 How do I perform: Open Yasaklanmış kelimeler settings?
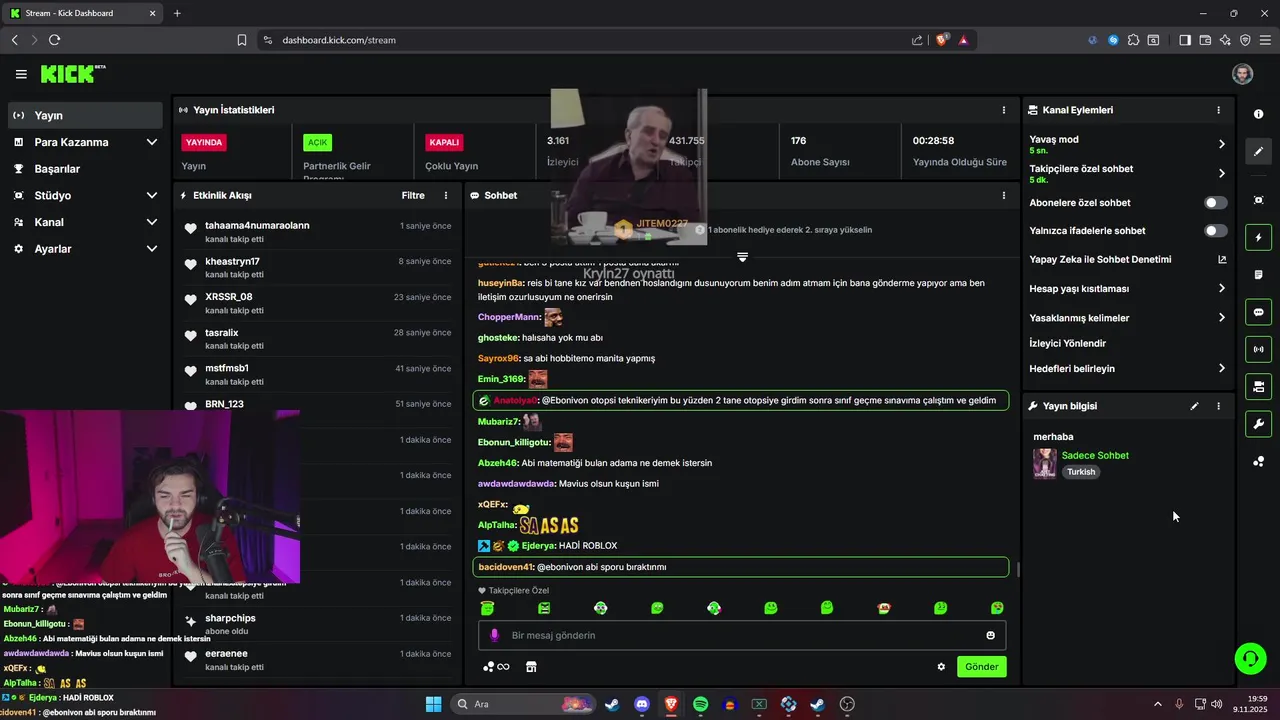click(x=1127, y=318)
